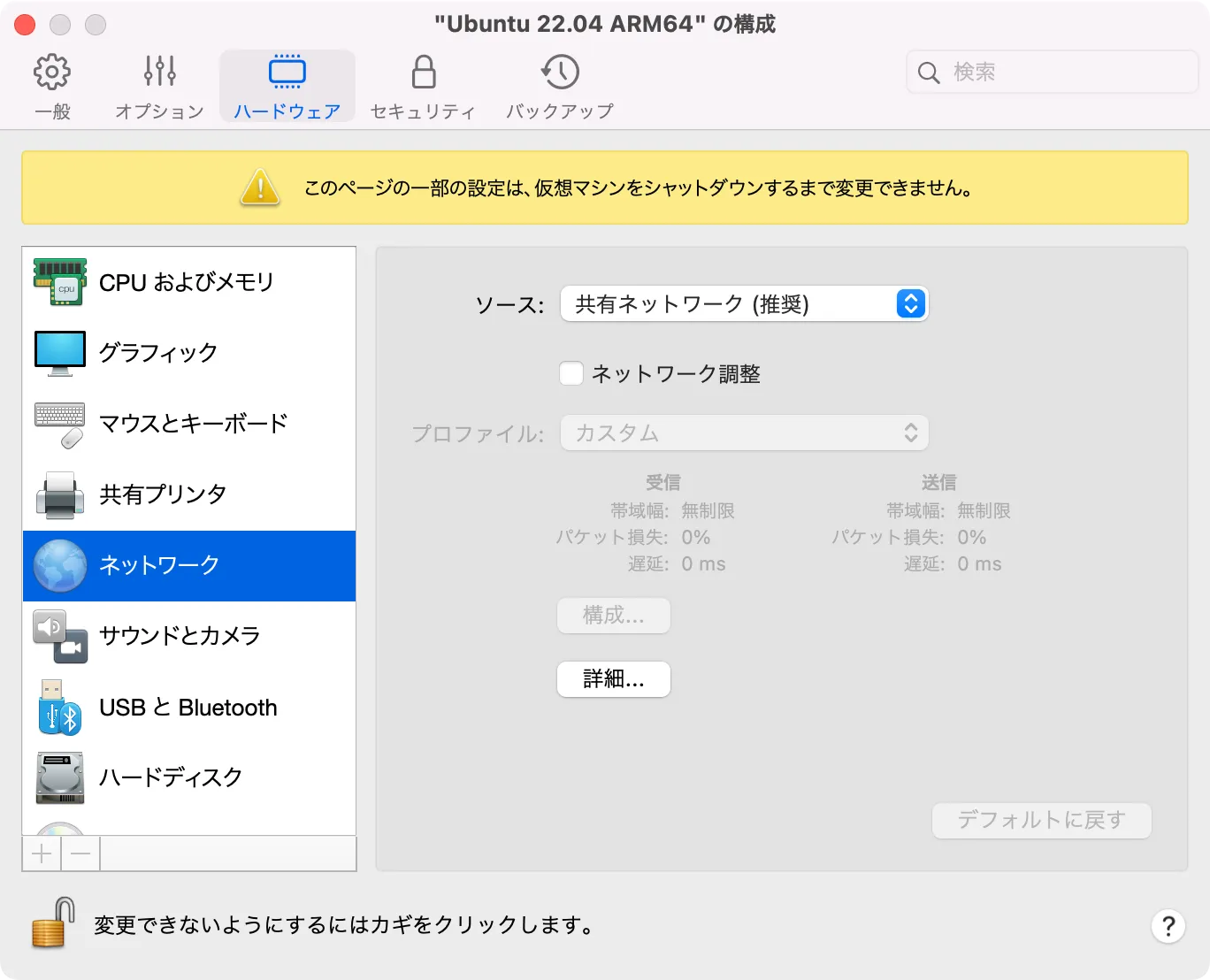Image resolution: width=1210 pixels, height=980 pixels.
Task: Select the ハードディスク row
Action: tap(189, 778)
